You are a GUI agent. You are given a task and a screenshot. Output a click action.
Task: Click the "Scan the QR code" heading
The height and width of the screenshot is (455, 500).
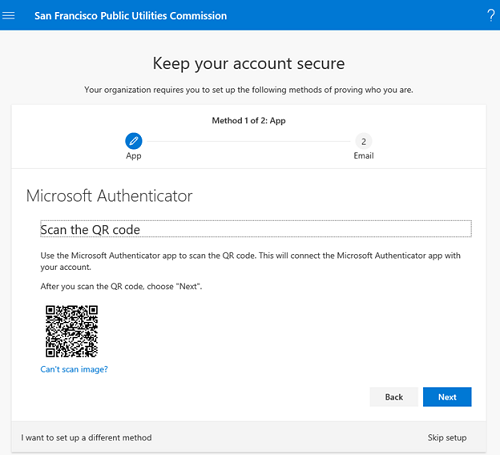tap(256, 229)
